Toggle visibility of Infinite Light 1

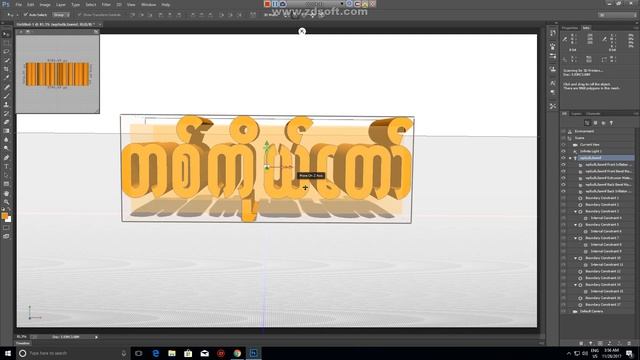point(563,151)
